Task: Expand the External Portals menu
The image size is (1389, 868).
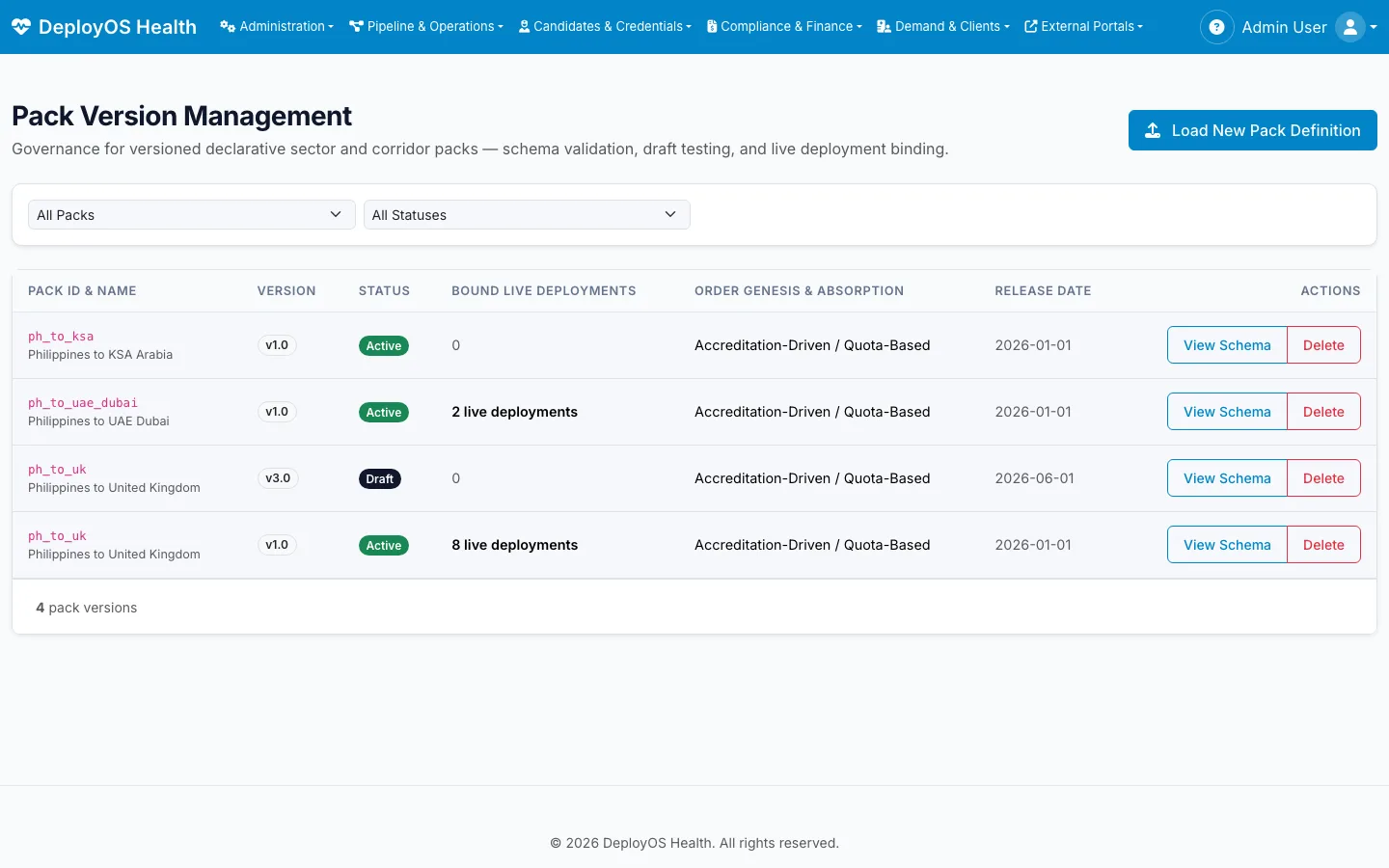Action: point(1083,26)
